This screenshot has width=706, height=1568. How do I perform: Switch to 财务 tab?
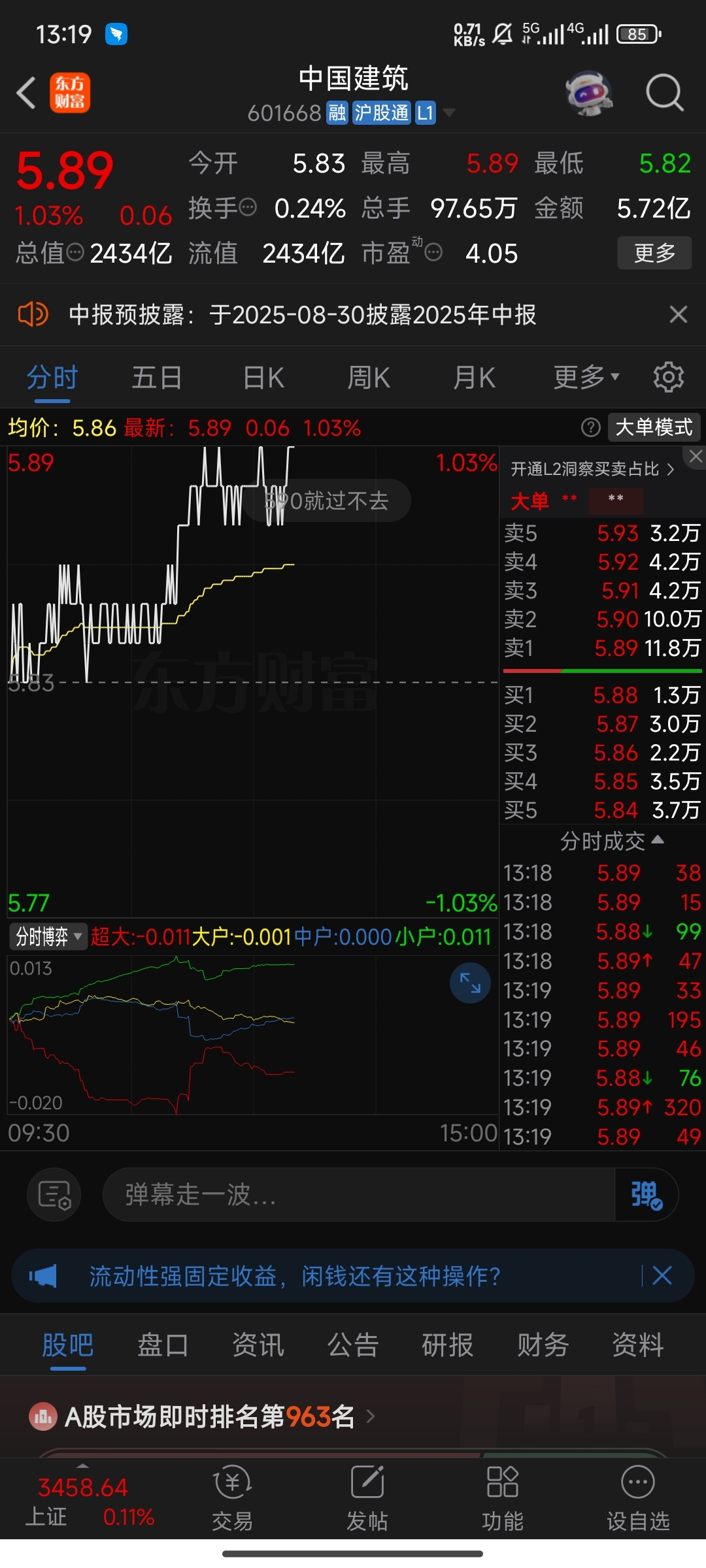543,1345
